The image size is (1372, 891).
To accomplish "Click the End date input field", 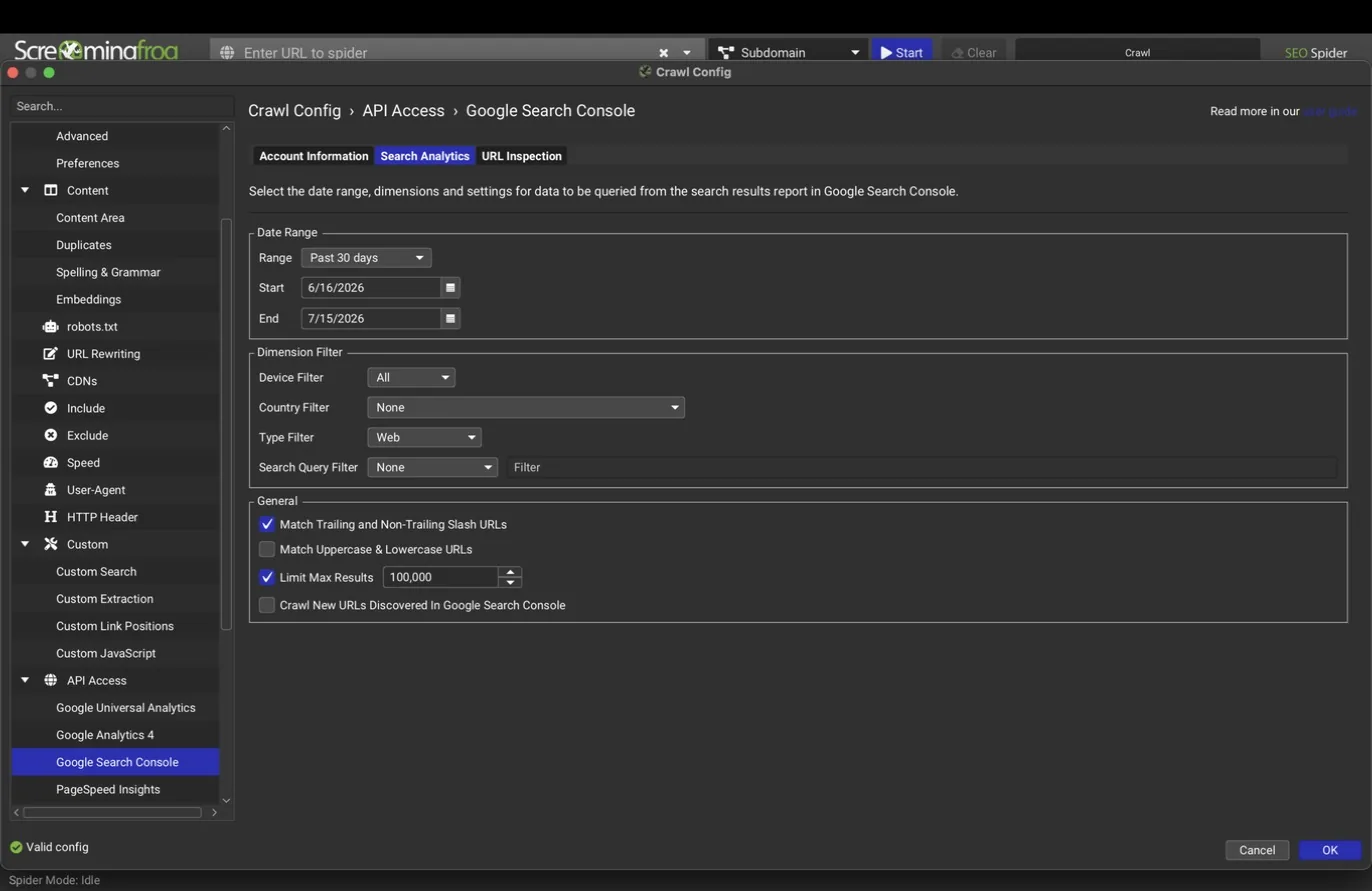I will pyautogui.click(x=371, y=318).
